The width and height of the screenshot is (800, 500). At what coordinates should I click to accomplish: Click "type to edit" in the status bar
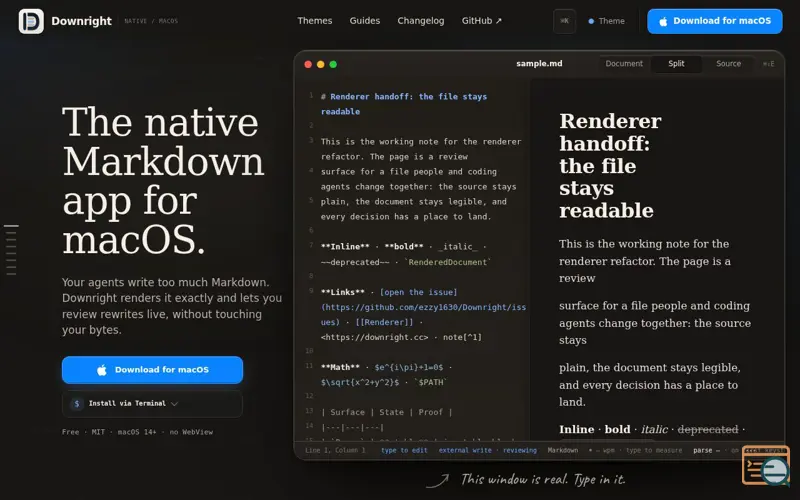coord(404,450)
